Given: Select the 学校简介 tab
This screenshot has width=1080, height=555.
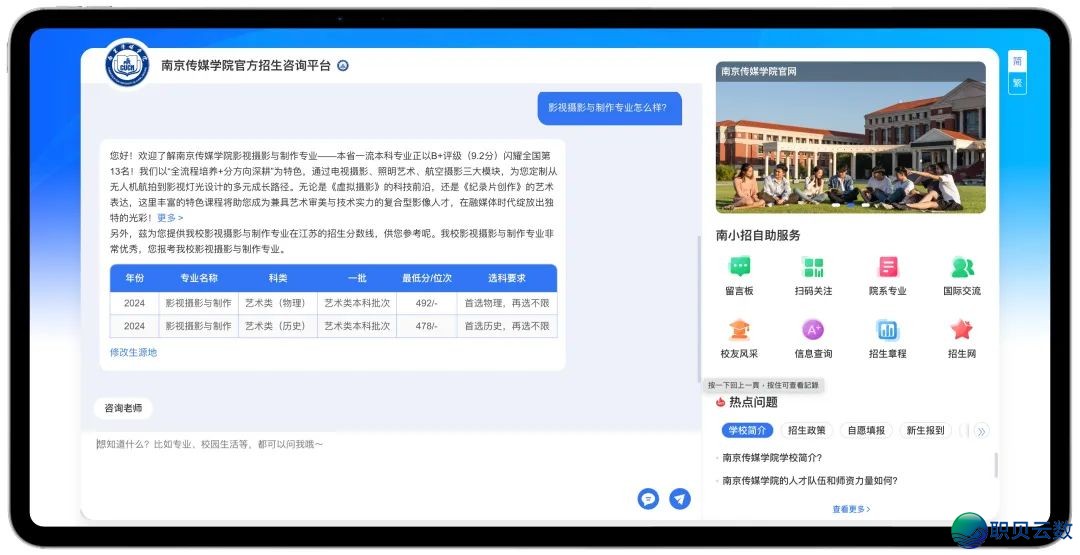Looking at the screenshot, I should tap(747, 430).
